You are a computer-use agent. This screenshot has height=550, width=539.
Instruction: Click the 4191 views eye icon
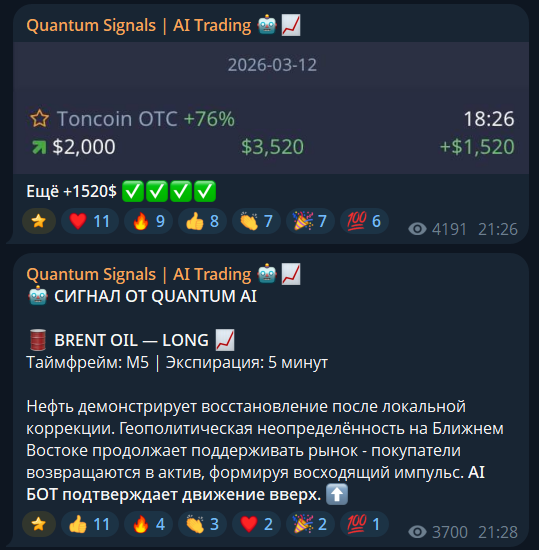point(417,229)
